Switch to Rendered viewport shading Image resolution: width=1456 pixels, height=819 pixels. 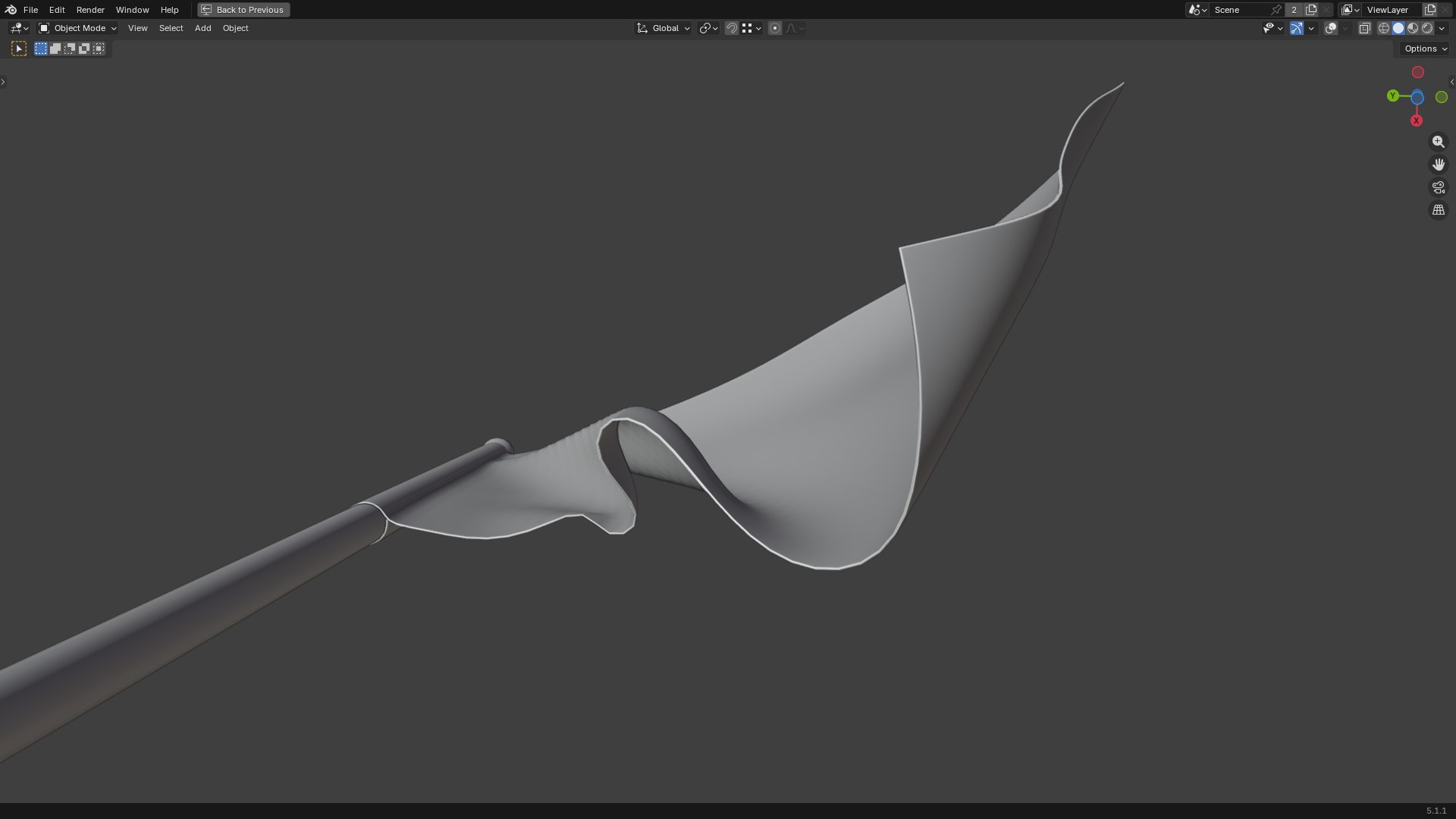(1427, 28)
